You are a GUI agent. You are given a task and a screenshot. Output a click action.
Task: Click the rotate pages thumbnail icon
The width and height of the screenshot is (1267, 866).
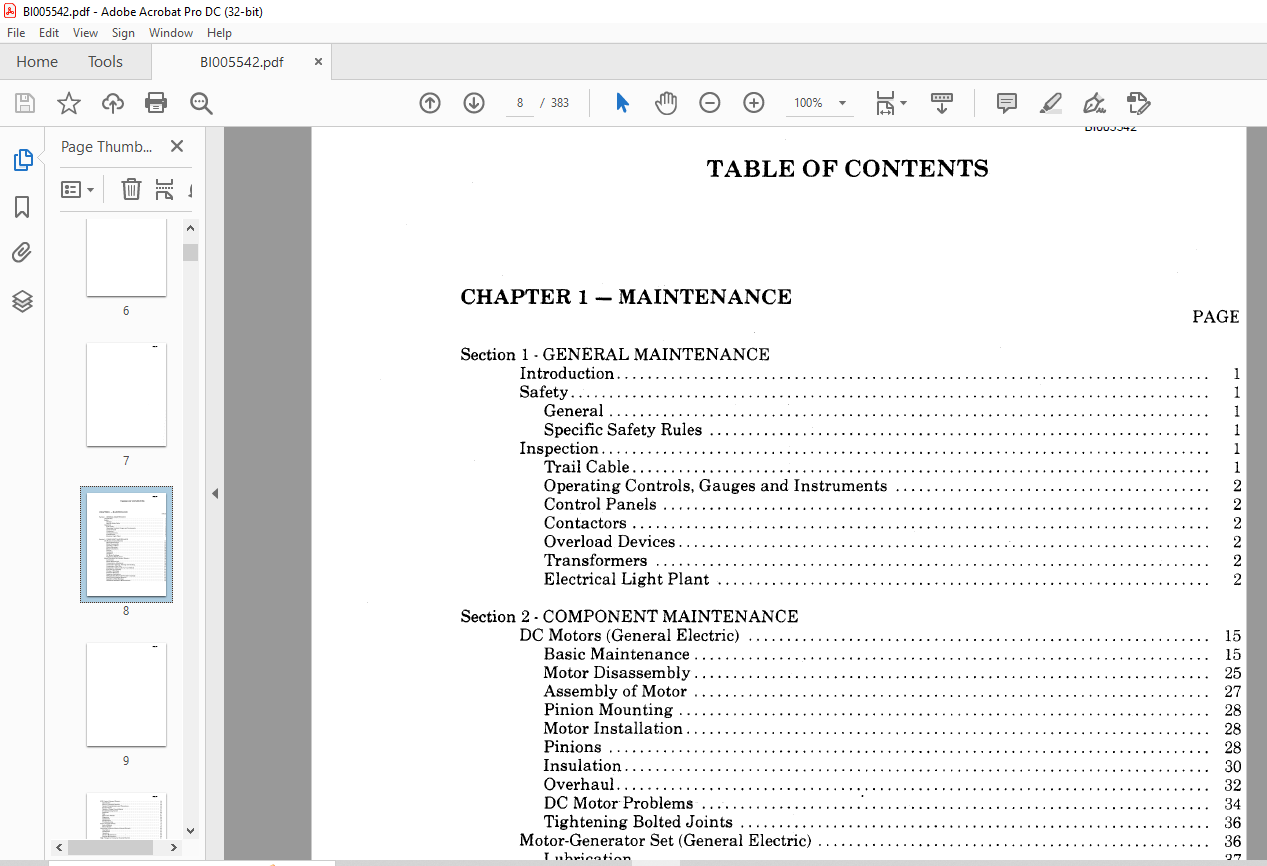coord(164,189)
